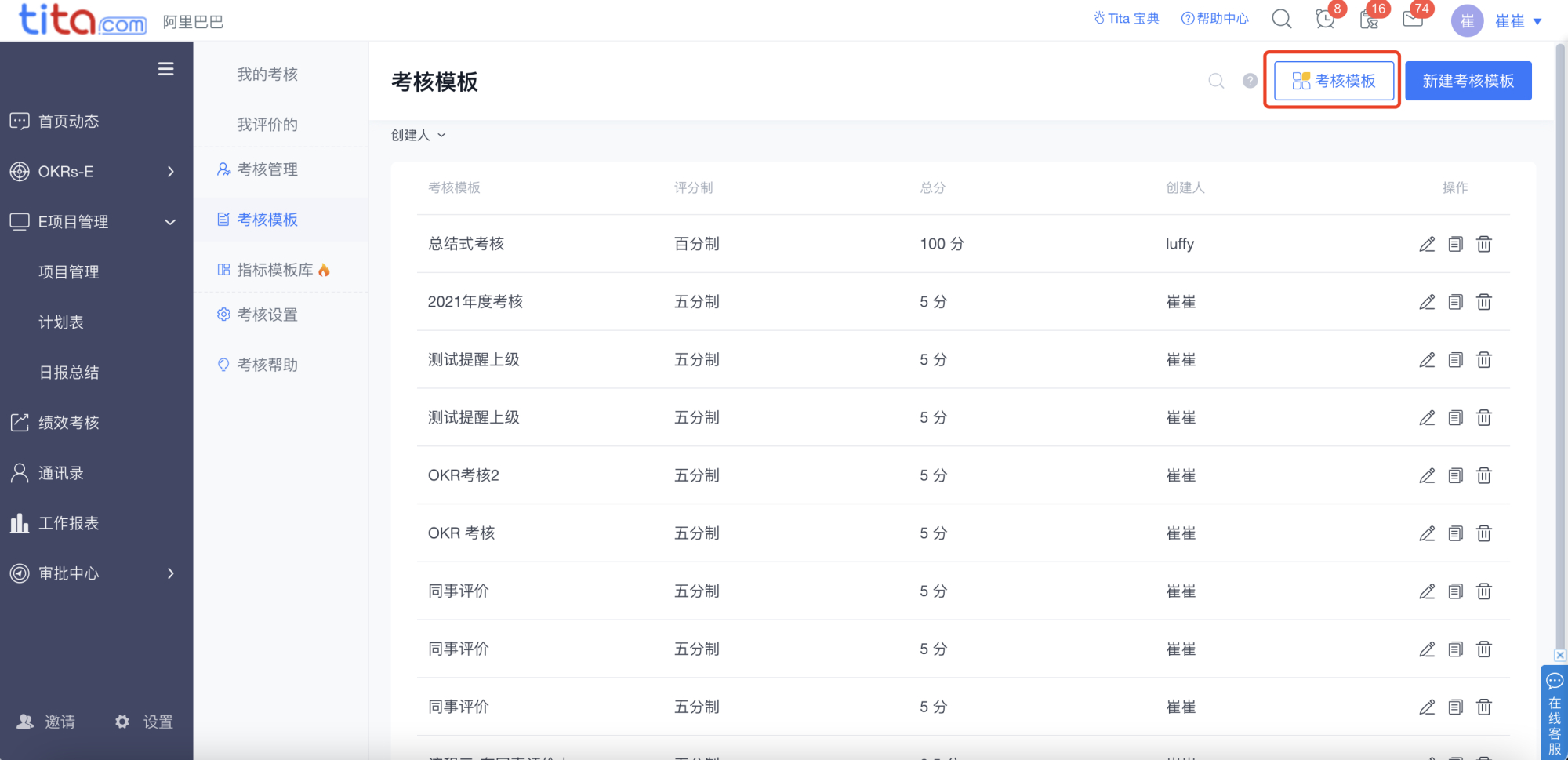Expand the 审批中心 submenu

170,573
